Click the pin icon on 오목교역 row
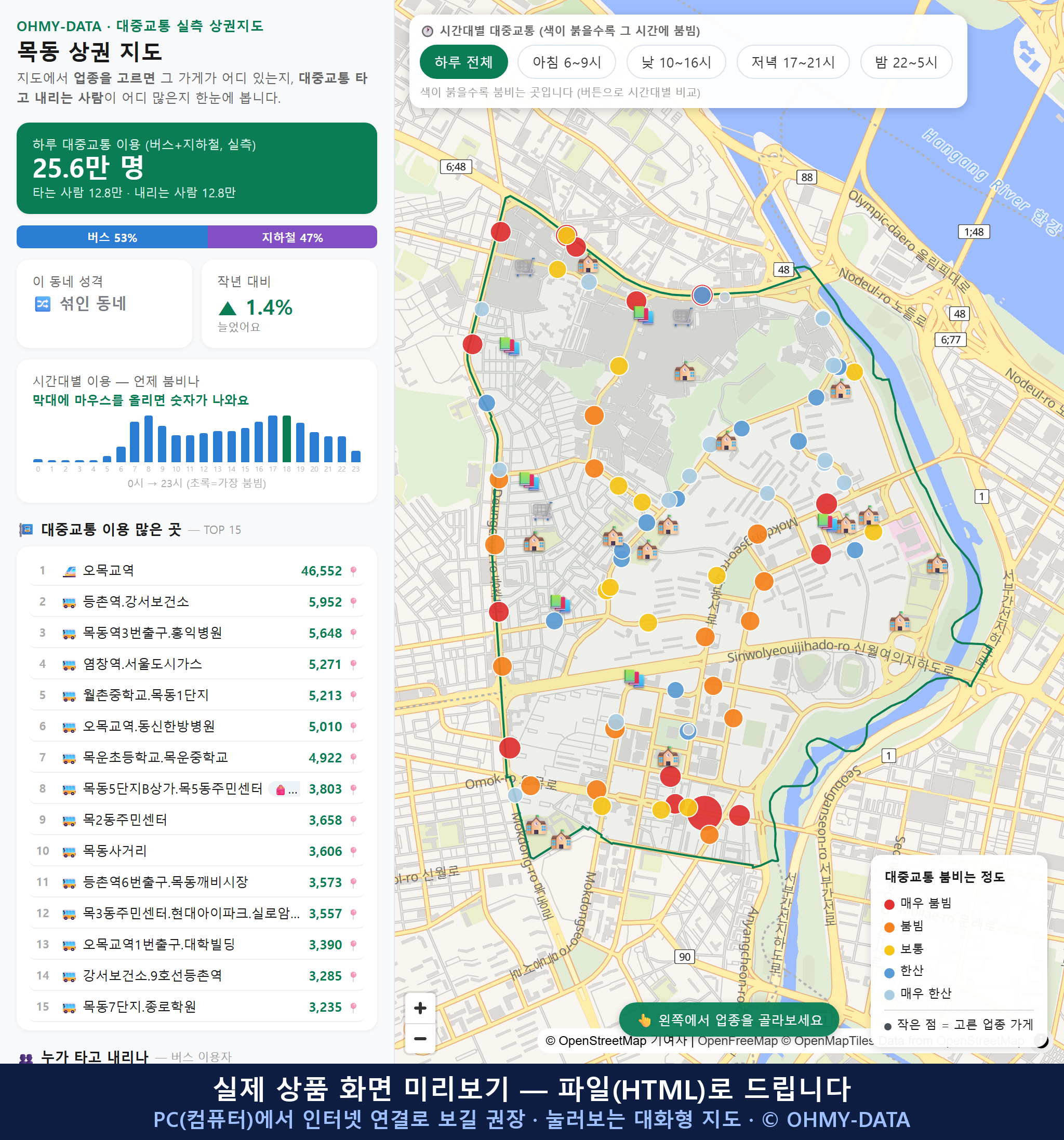This screenshot has height=1140, width=1064. [353, 571]
